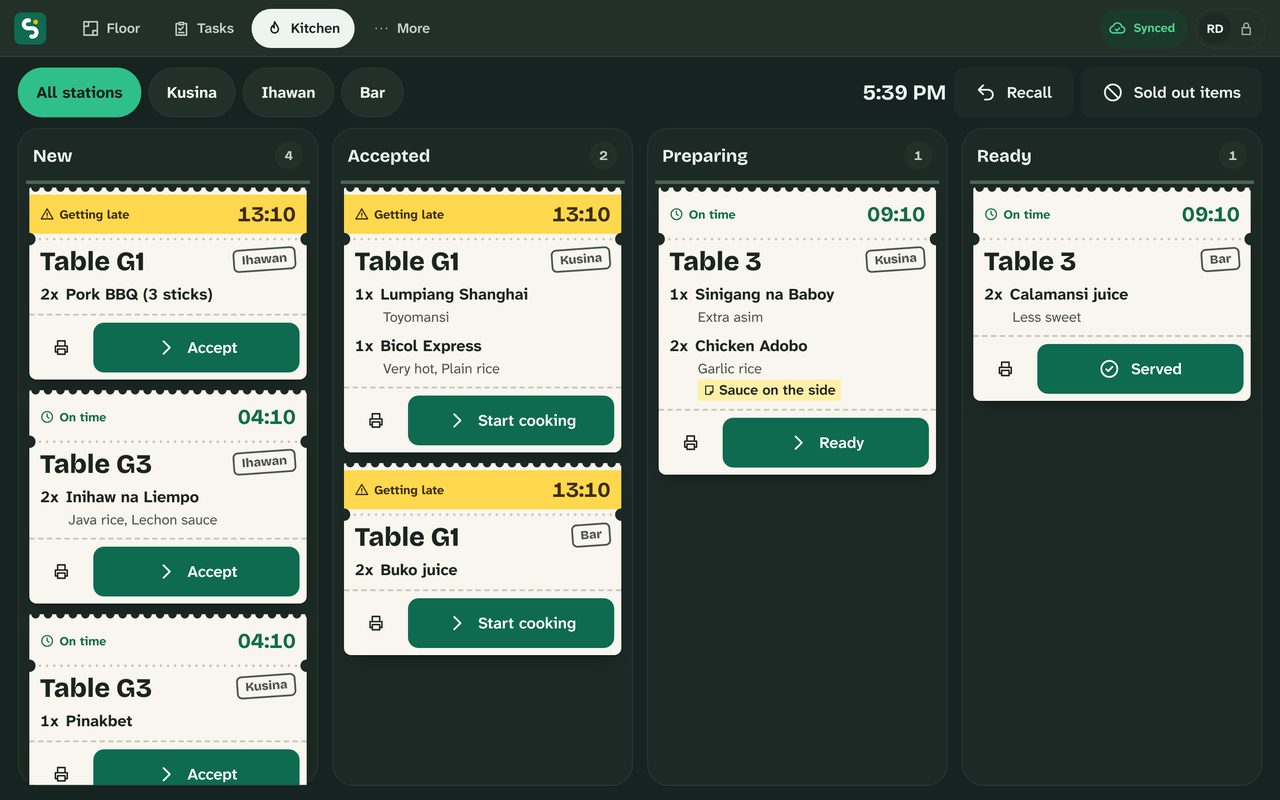Filter tickets by Ihawan station pill

click(x=288, y=93)
